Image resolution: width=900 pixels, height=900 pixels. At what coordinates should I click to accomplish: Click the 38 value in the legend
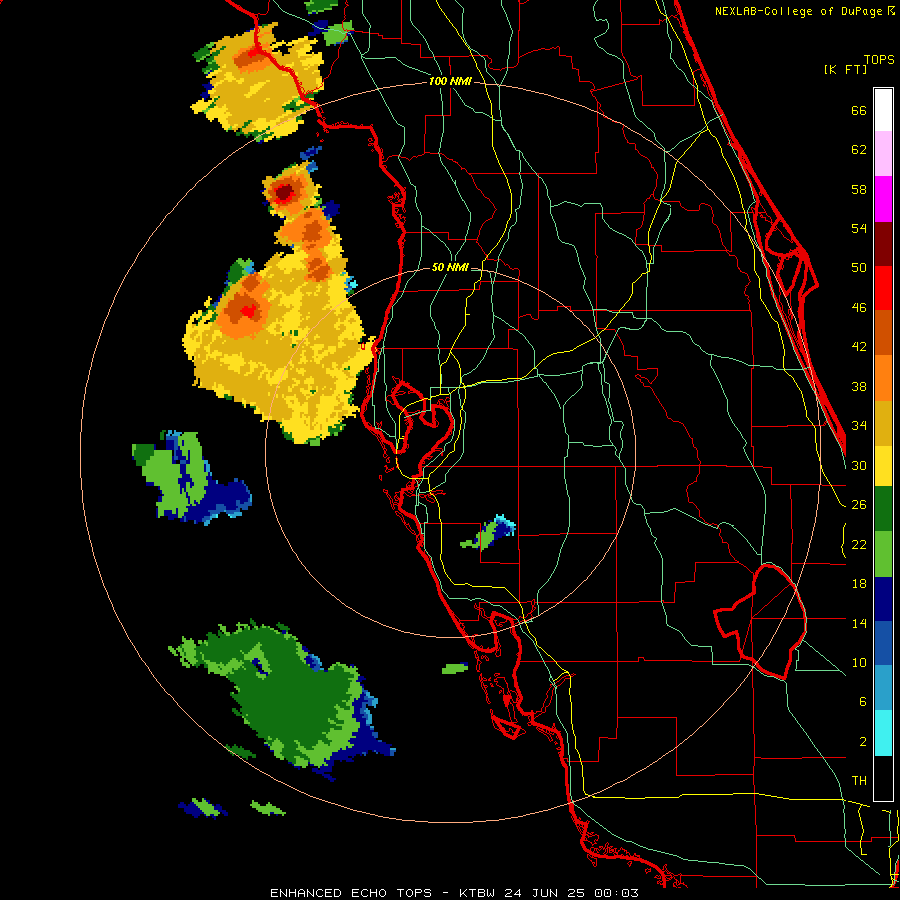(859, 386)
